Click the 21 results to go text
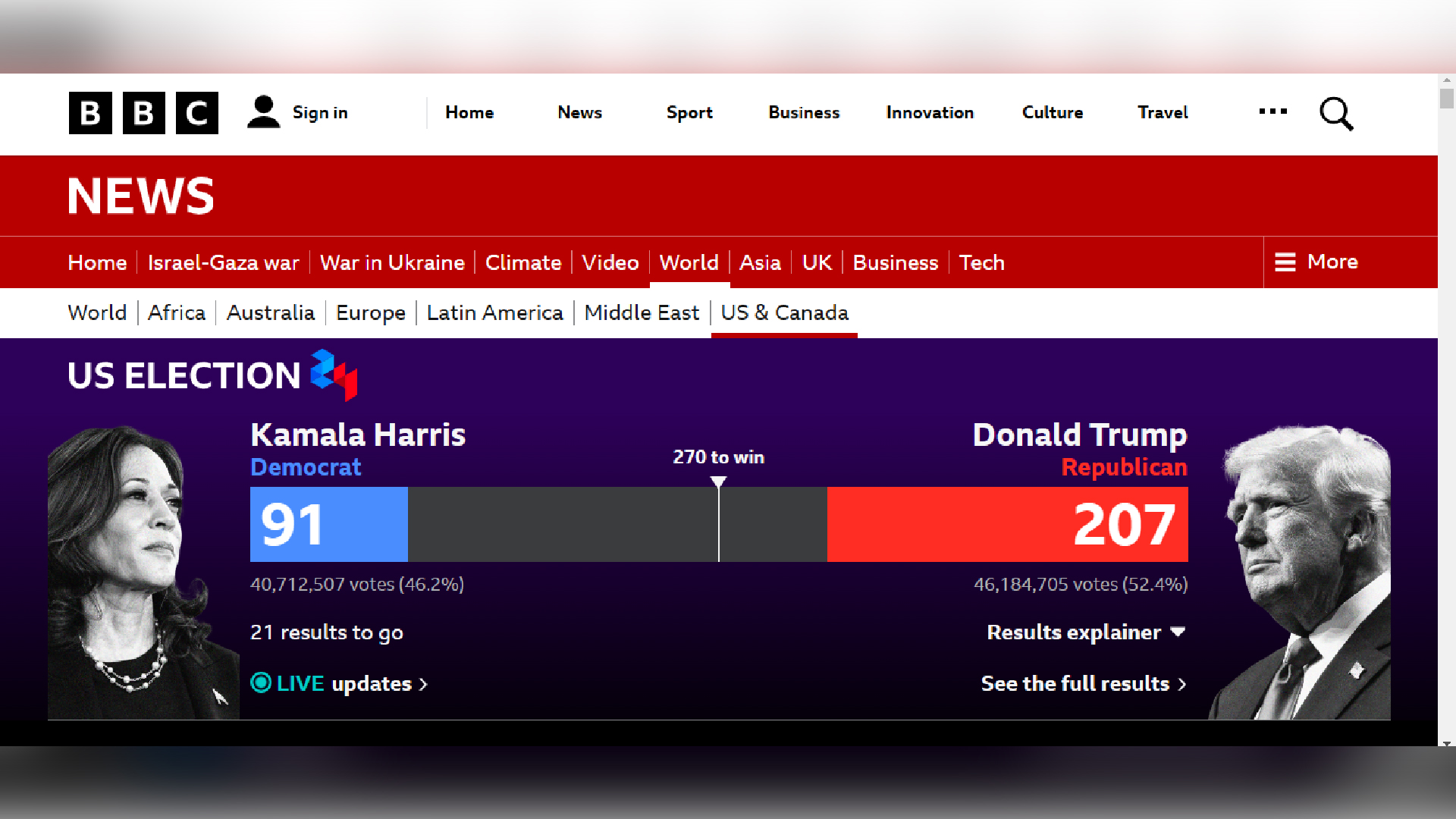This screenshot has width=1456, height=819. [x=327, y=632]
